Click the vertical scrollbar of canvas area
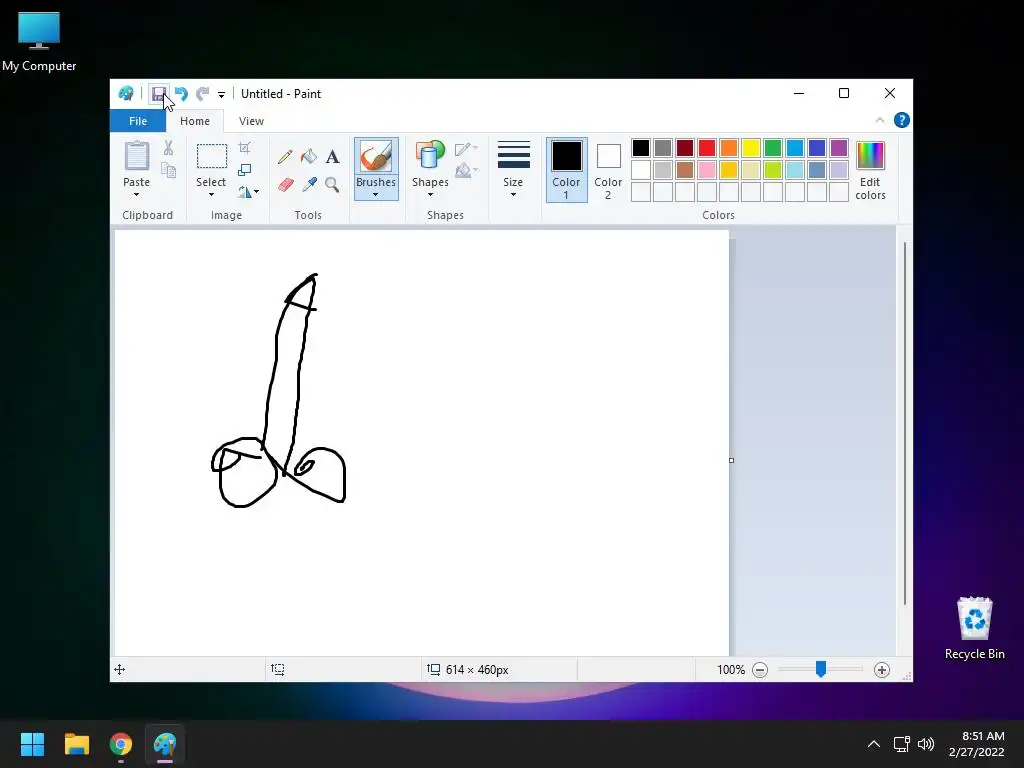Image resolution: width=1024 pixels, height=768 pixels. click(904, 423)
